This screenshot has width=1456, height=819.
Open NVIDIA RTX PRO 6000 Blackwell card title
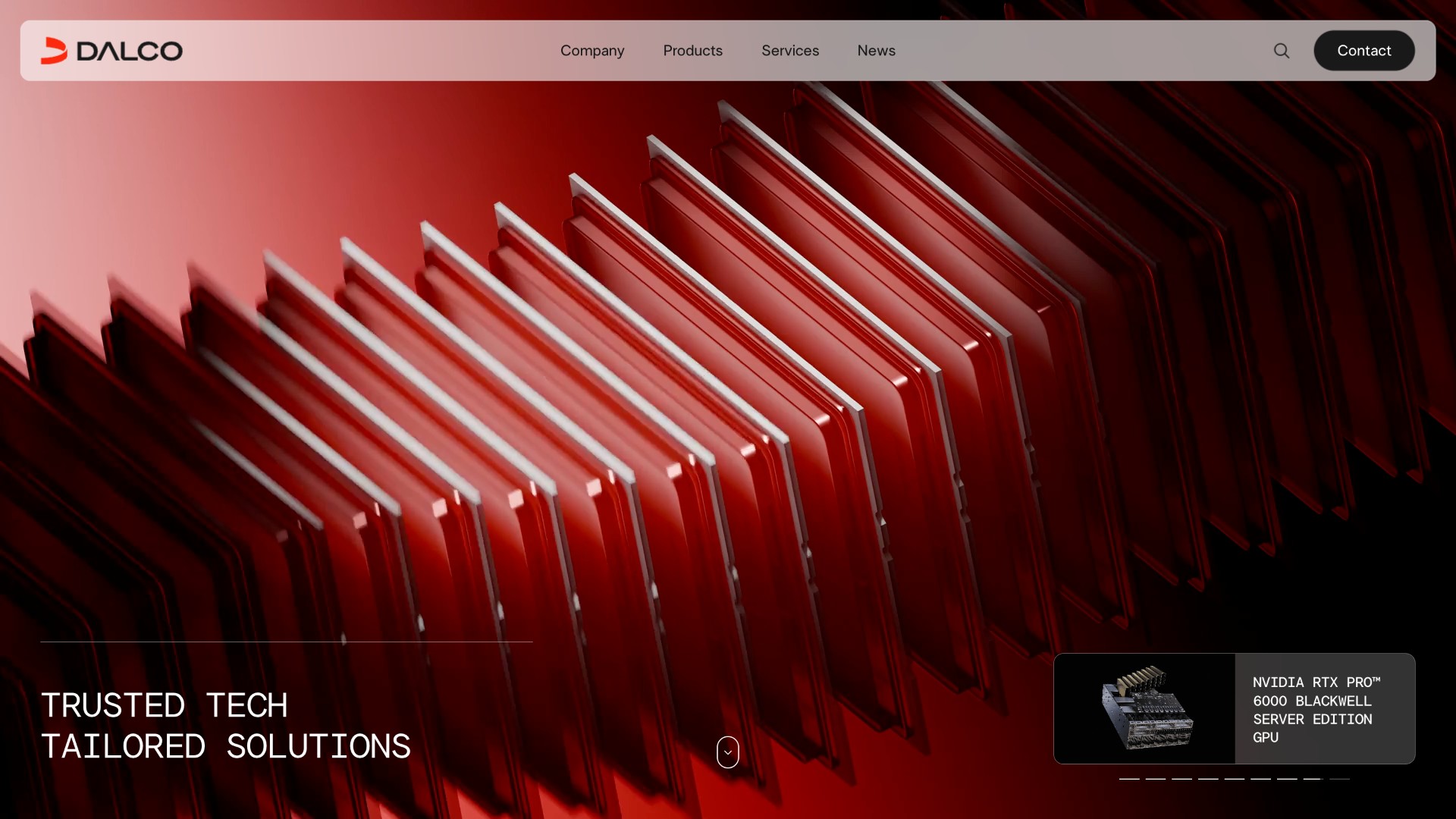click(x=1316, y=710)
